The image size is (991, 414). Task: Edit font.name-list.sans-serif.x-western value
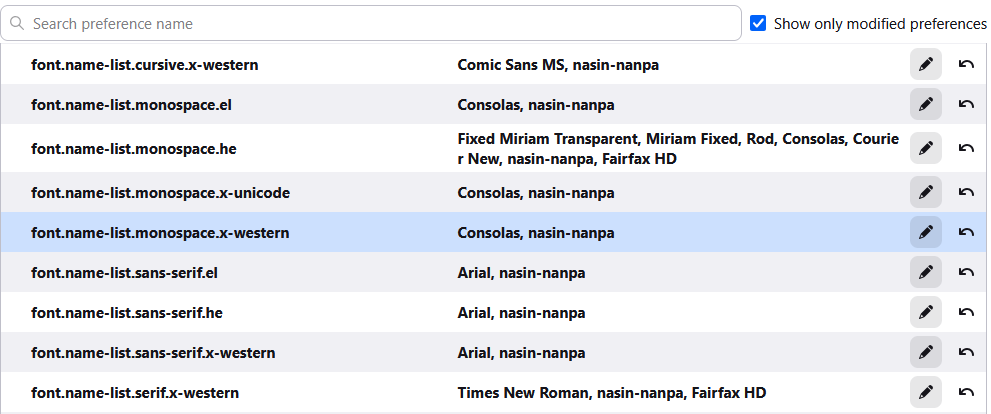coord(926,352)
